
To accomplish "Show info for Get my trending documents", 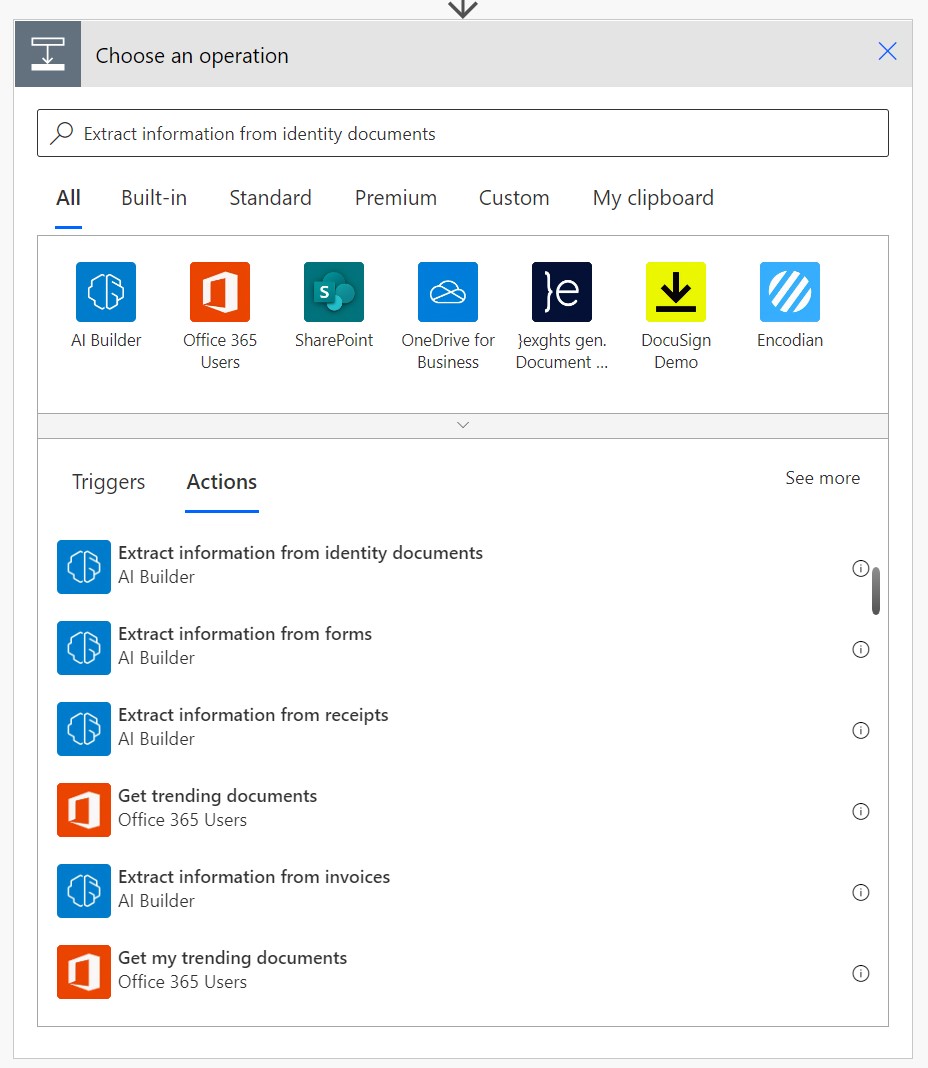I will (x=861, y=973).
